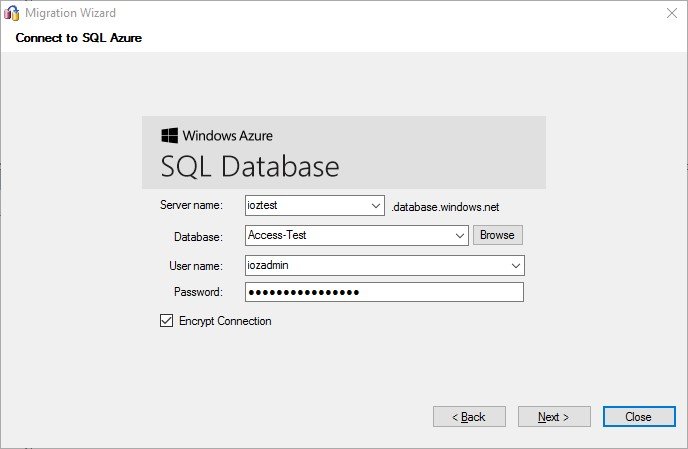Open the Server name dropdown arrow
688x449 pixels.
(376, 205)
